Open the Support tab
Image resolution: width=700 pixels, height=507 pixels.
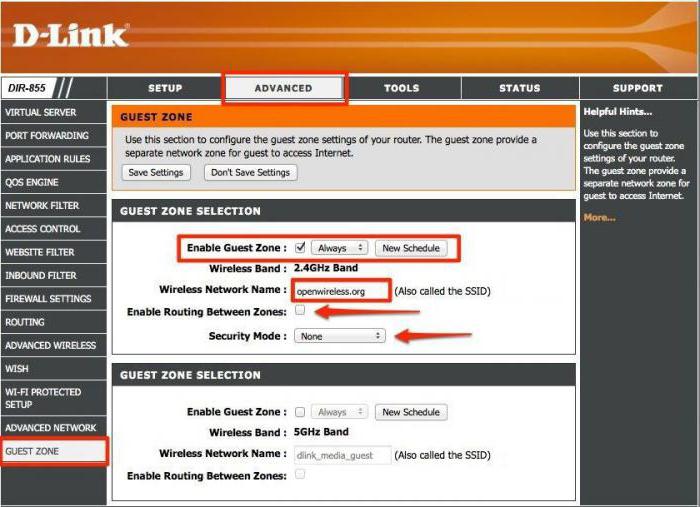pos(638,88)
